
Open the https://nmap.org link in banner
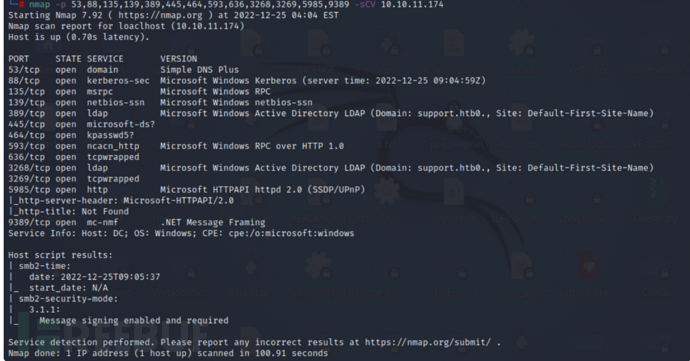point(160,15)
